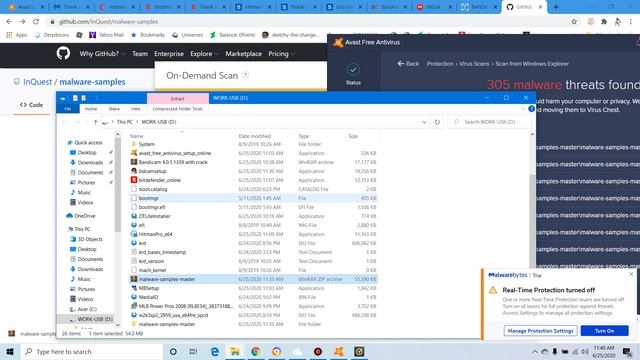
Task: Click This PC in the breadcrumb path
Action: click(x=124, y=122)
